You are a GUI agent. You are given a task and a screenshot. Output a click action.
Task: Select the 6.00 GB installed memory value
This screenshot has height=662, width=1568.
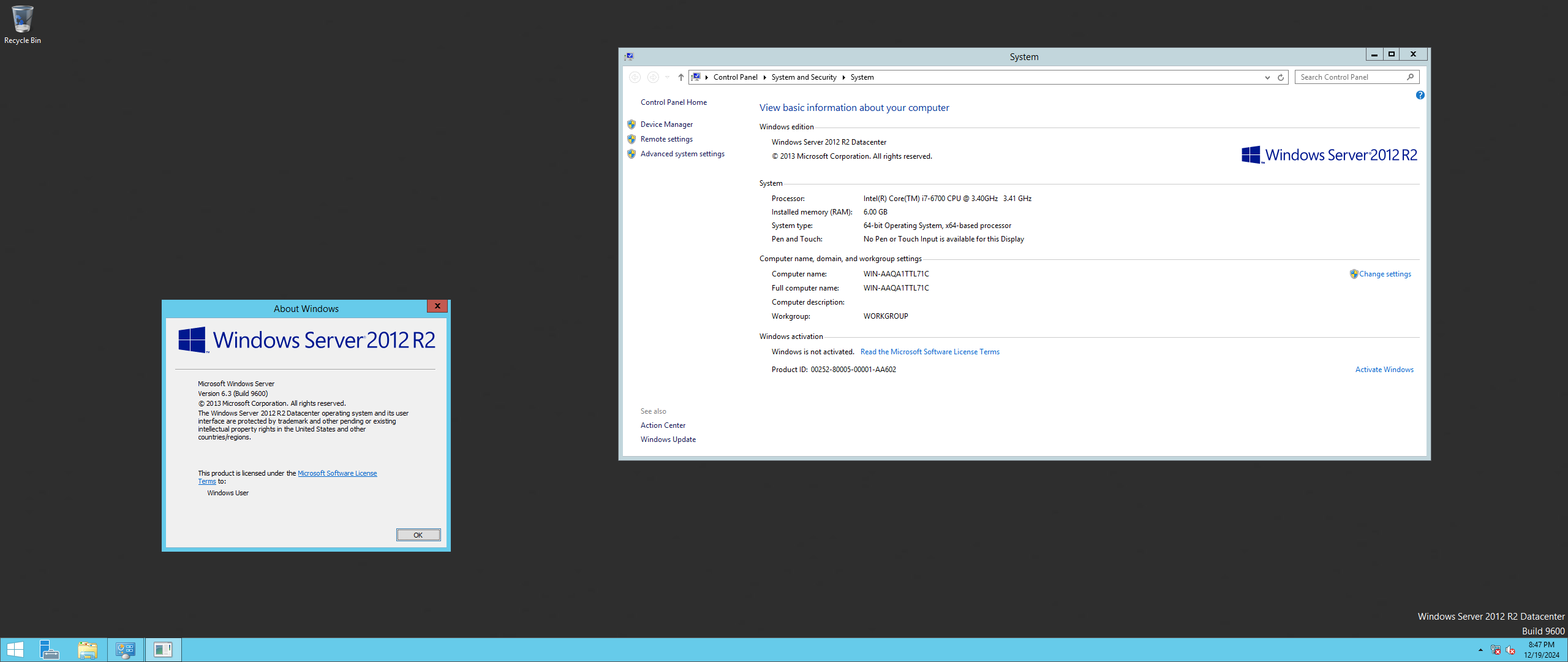[x=875, y=212]
